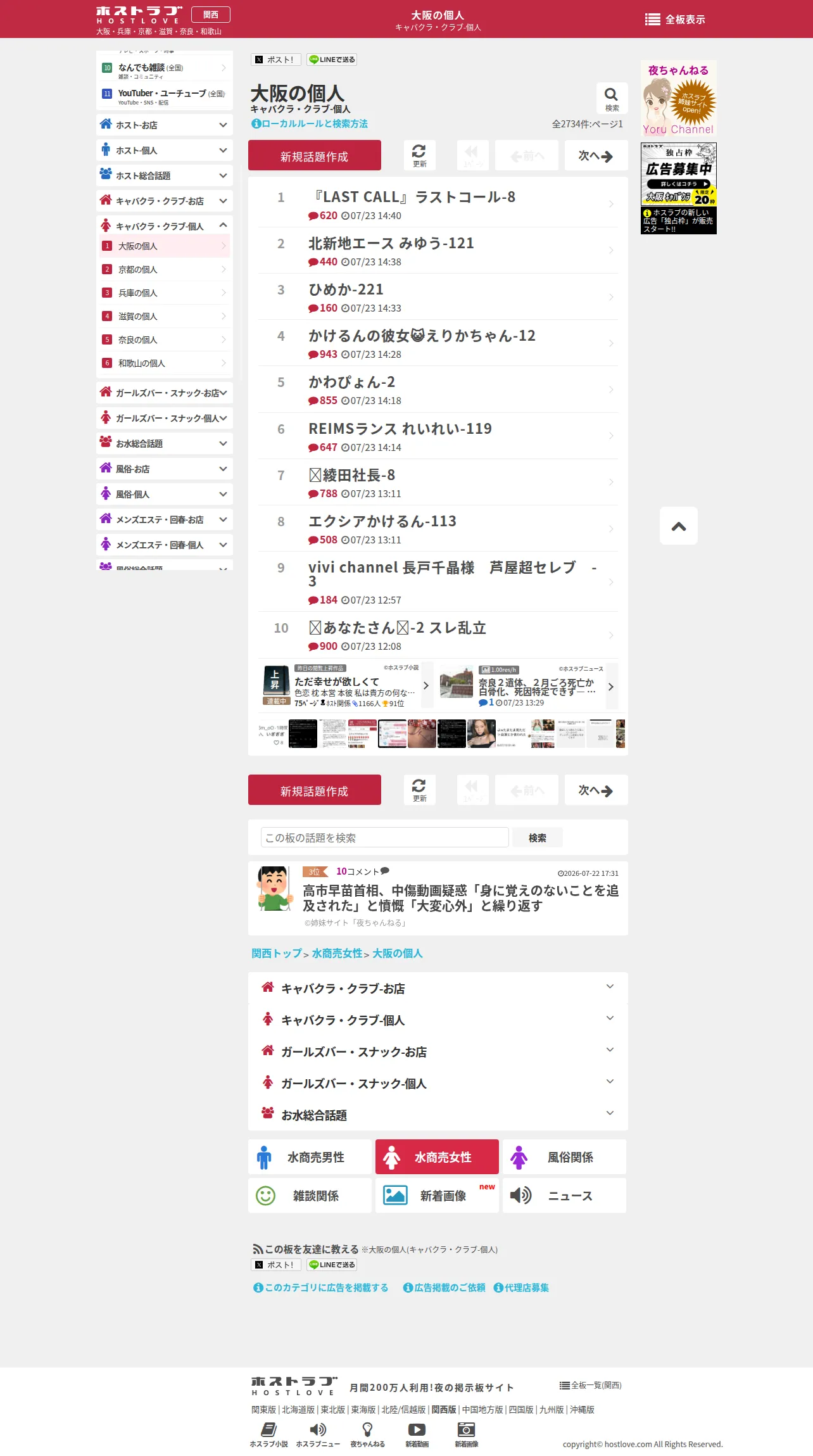813x1456 pixels.
Task: Open the ローカルルールと検索方法 link
Action: click(x=310, y=123)
